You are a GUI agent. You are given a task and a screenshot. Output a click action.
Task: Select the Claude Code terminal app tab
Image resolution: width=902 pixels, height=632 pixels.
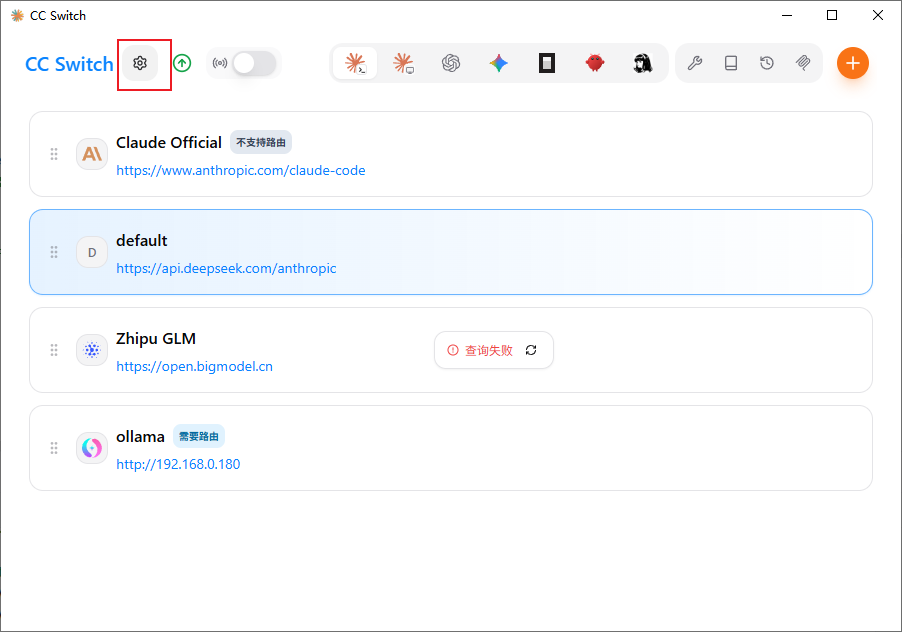click(356, 63)
